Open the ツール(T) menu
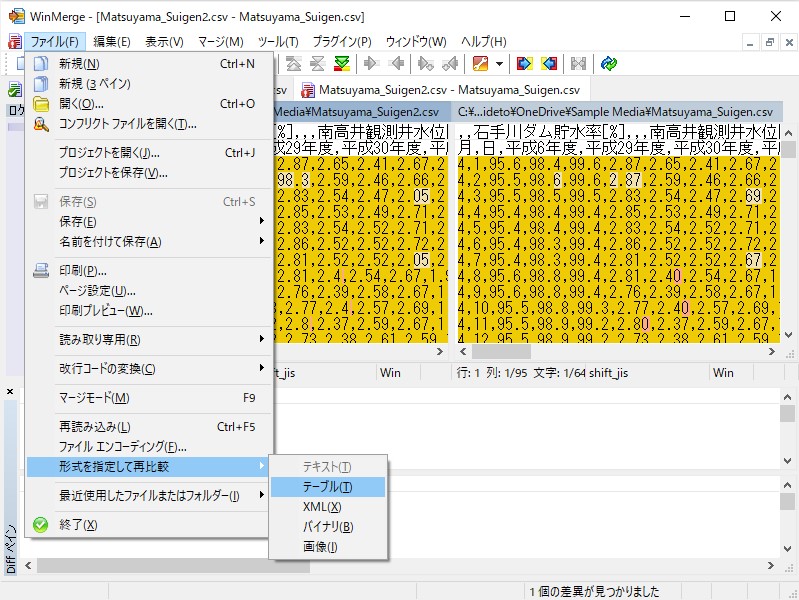Screen dimensions: 799x600 (278, 42)
